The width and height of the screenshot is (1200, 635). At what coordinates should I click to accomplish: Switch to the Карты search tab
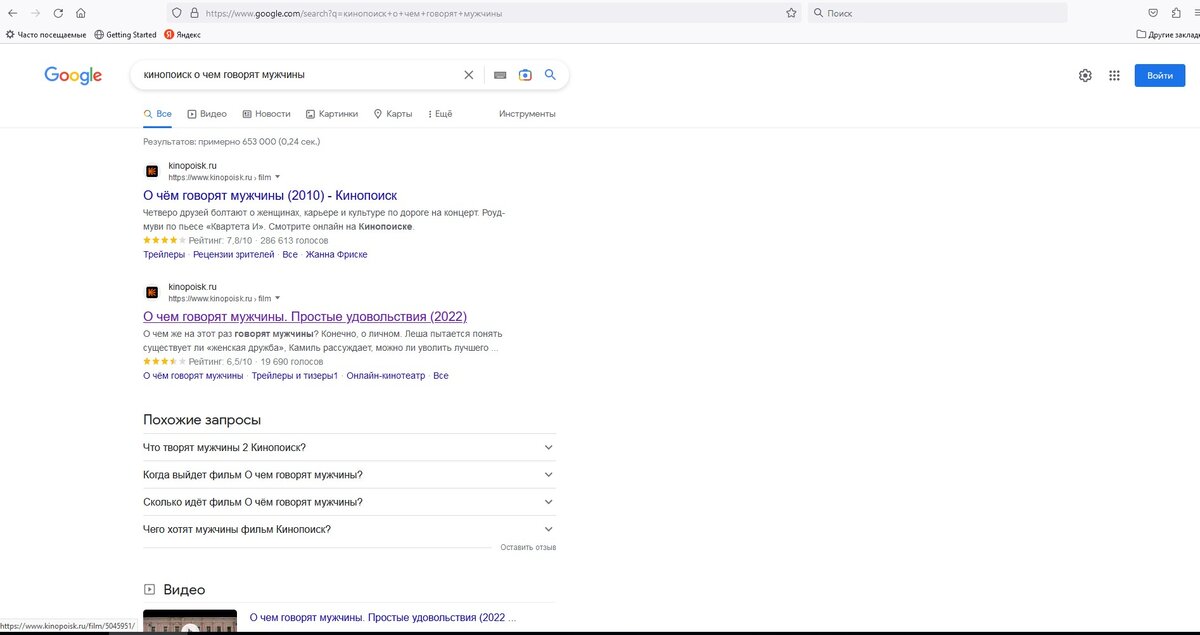393,114
